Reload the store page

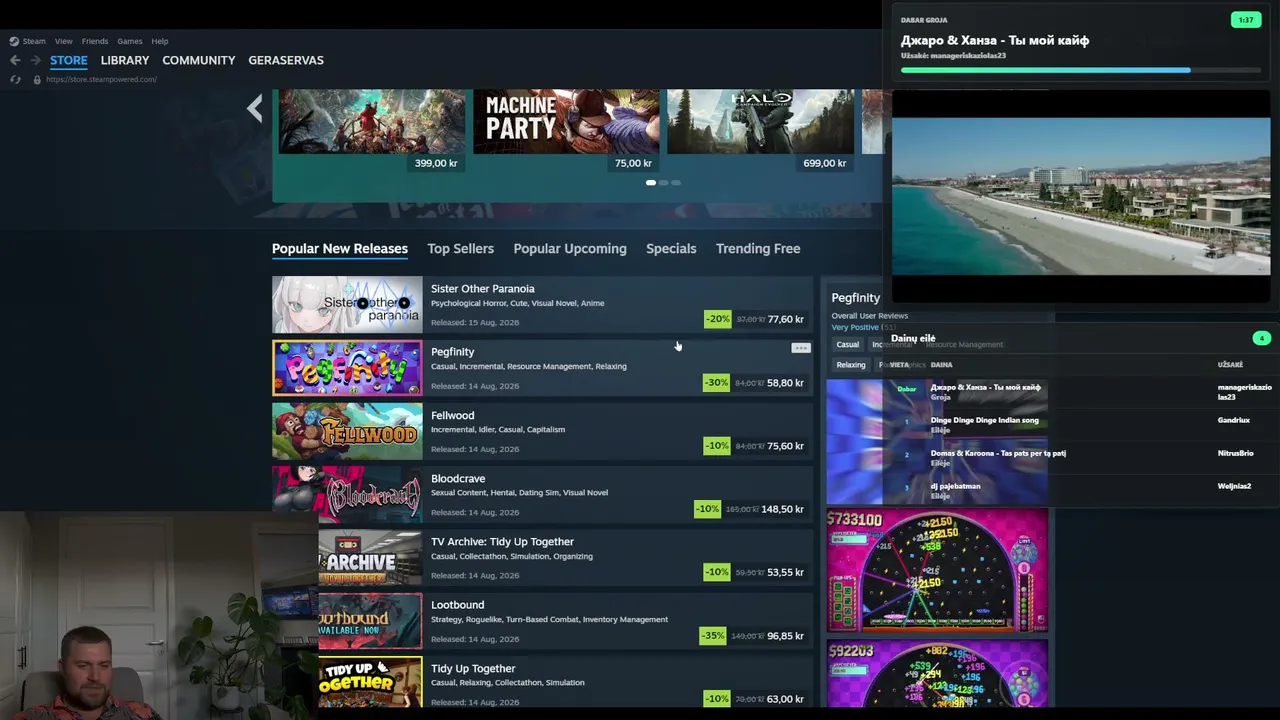coord(15,79)
